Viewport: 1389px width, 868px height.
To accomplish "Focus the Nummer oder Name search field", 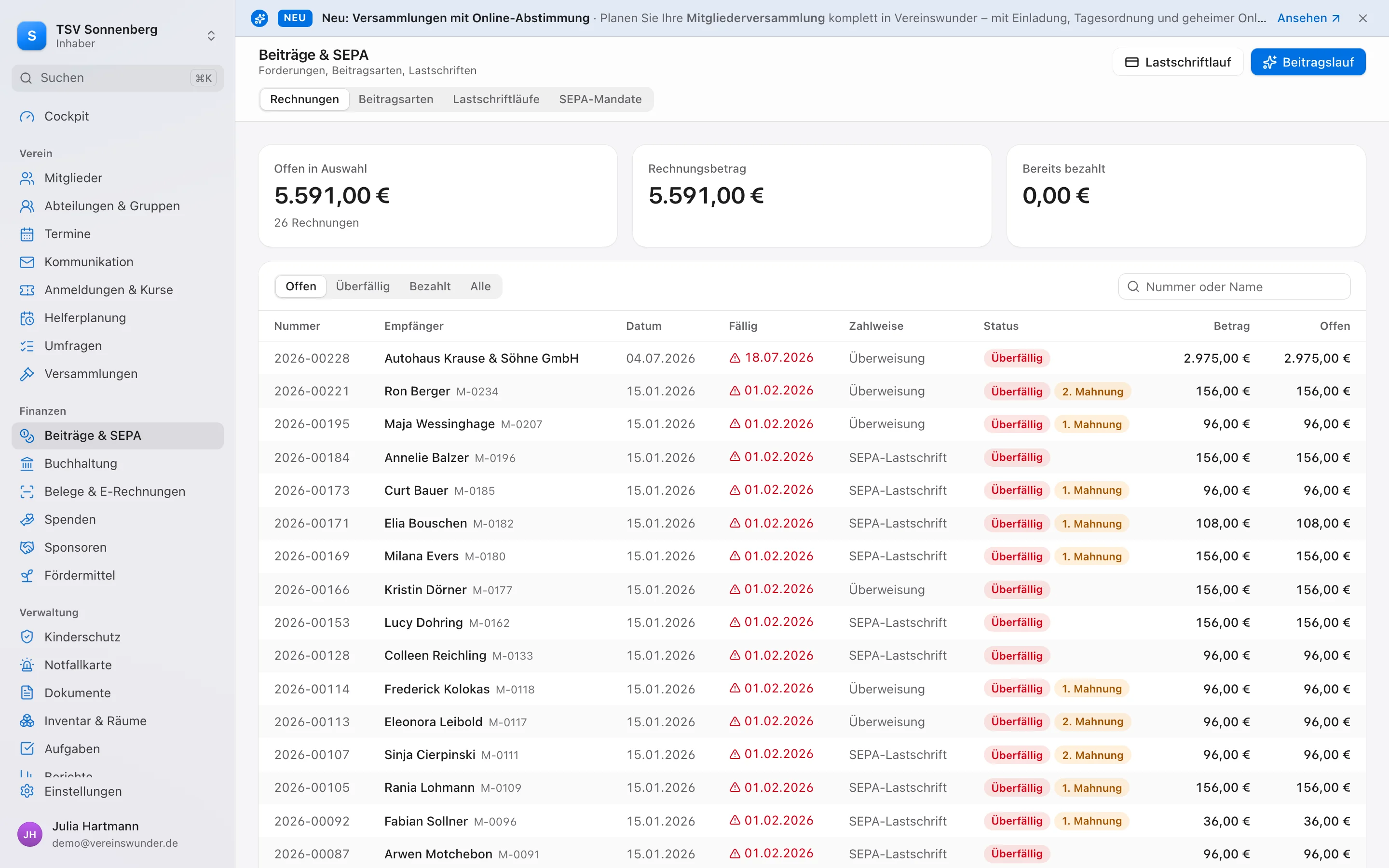I will [x=1234, y=286].
